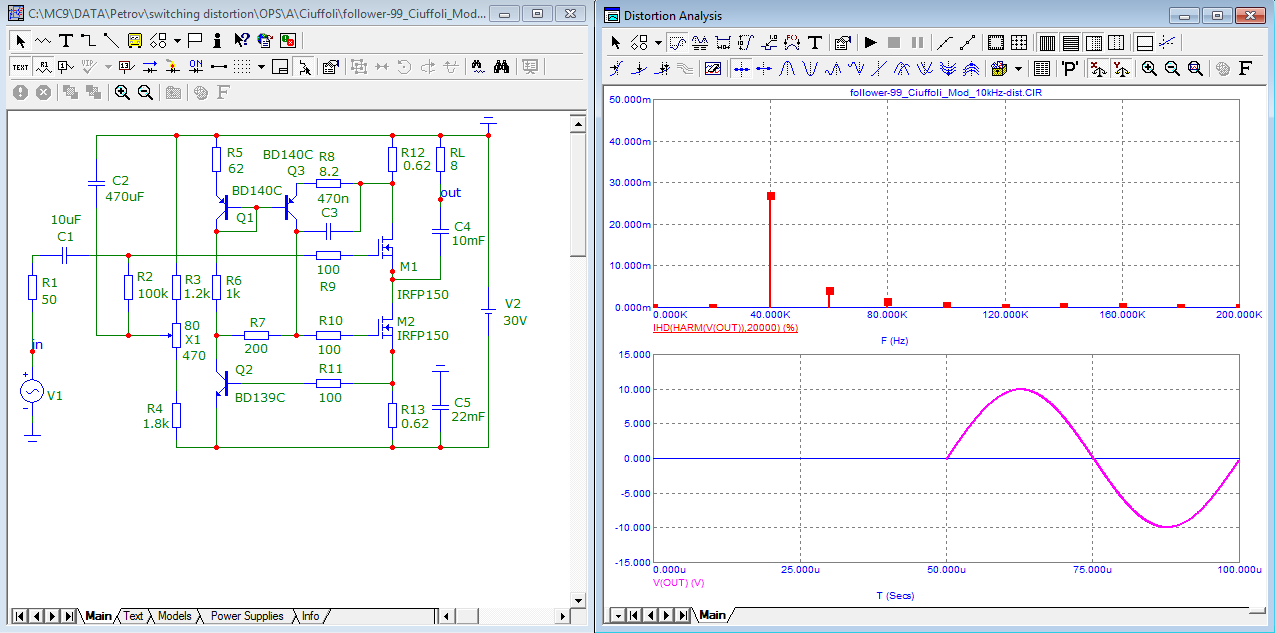The width and height of the screenshot is (1275, 633).
Task: Zoom in on the schematic with magnifier plus
Action: tap(122, 92)
